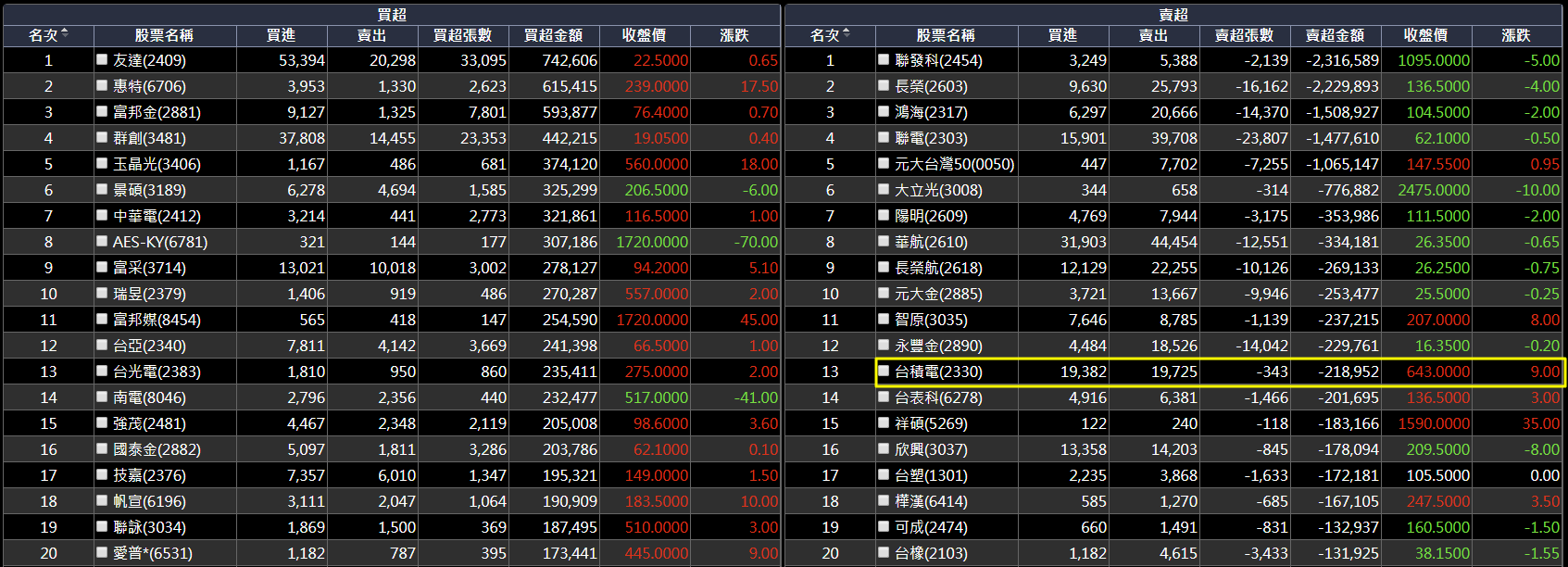
Task: Click stock name 技嘉(2376)
Action: (149, 475)
